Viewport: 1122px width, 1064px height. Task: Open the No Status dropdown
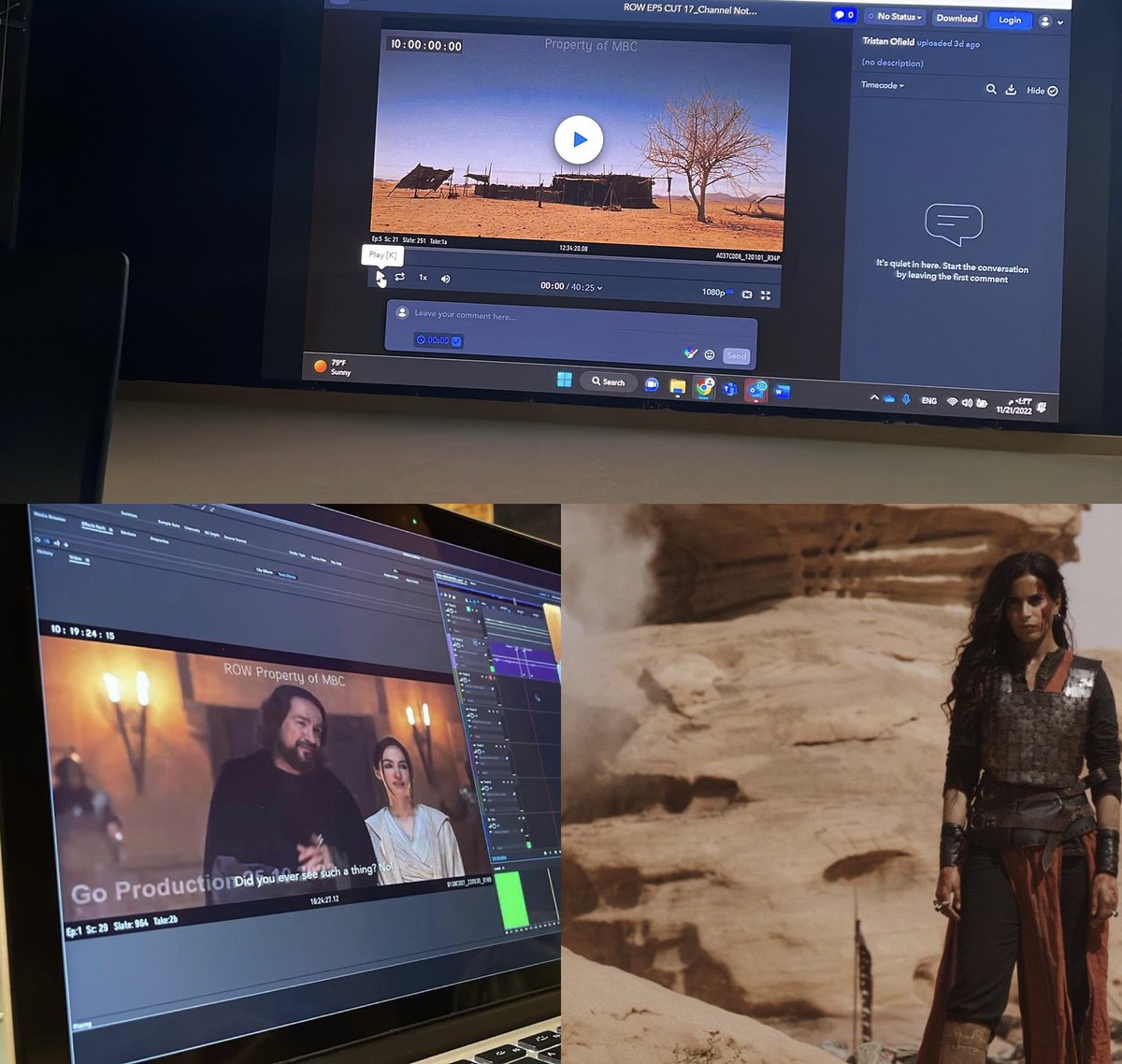[x=895, y=17]
